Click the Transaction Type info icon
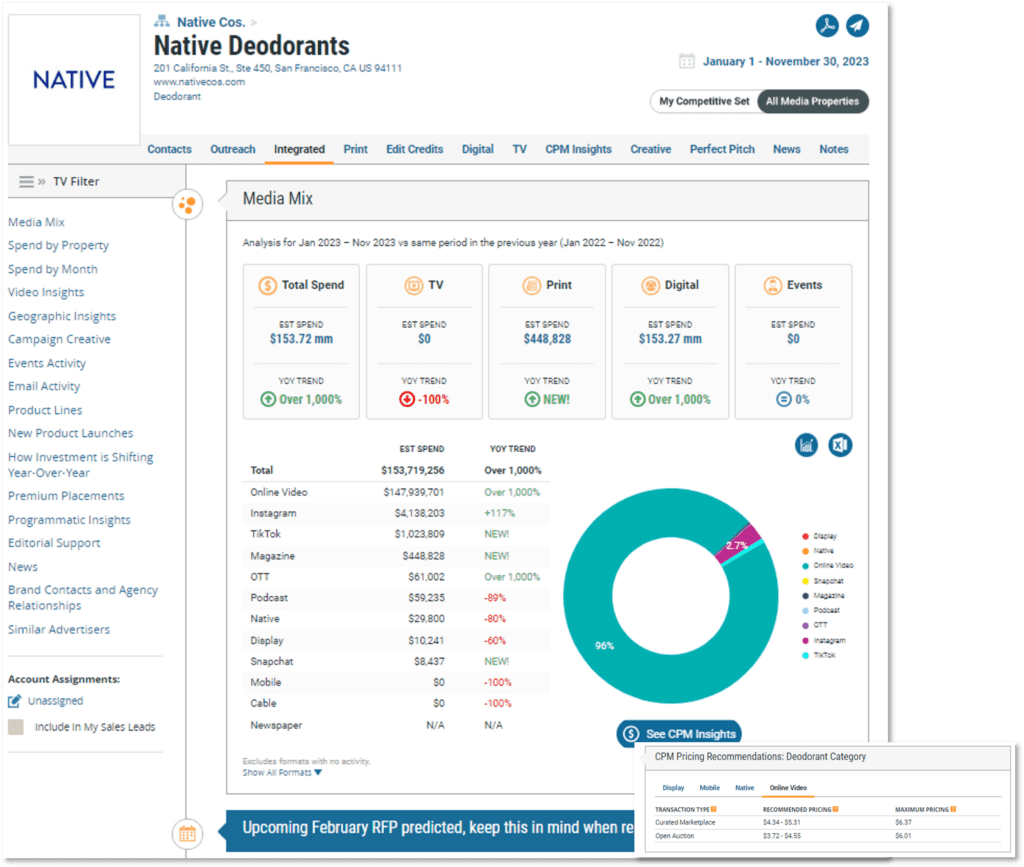 click(x=714, y=810)
